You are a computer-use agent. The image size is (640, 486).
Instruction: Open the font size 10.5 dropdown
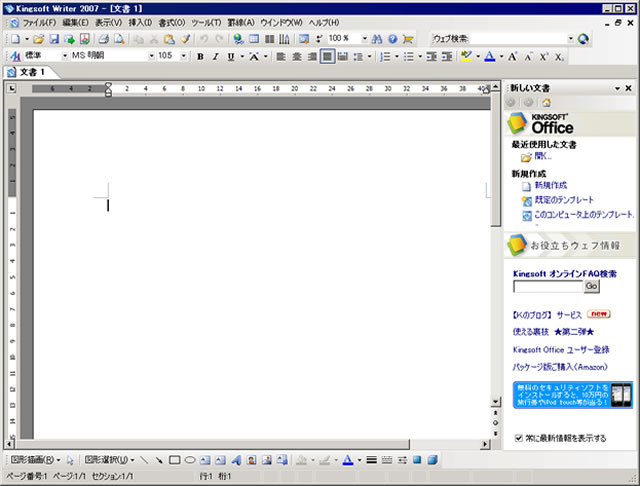click(x=184, y=56)
